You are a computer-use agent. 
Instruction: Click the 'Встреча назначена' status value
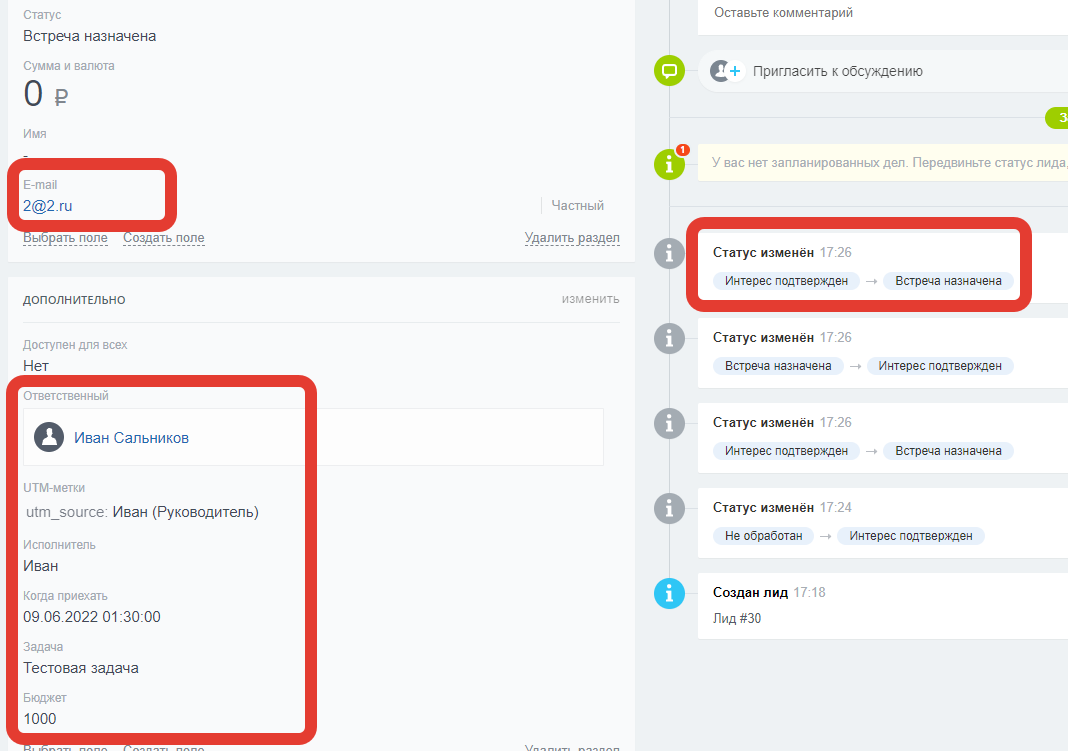pyautogui.click(x=90, y=36)
